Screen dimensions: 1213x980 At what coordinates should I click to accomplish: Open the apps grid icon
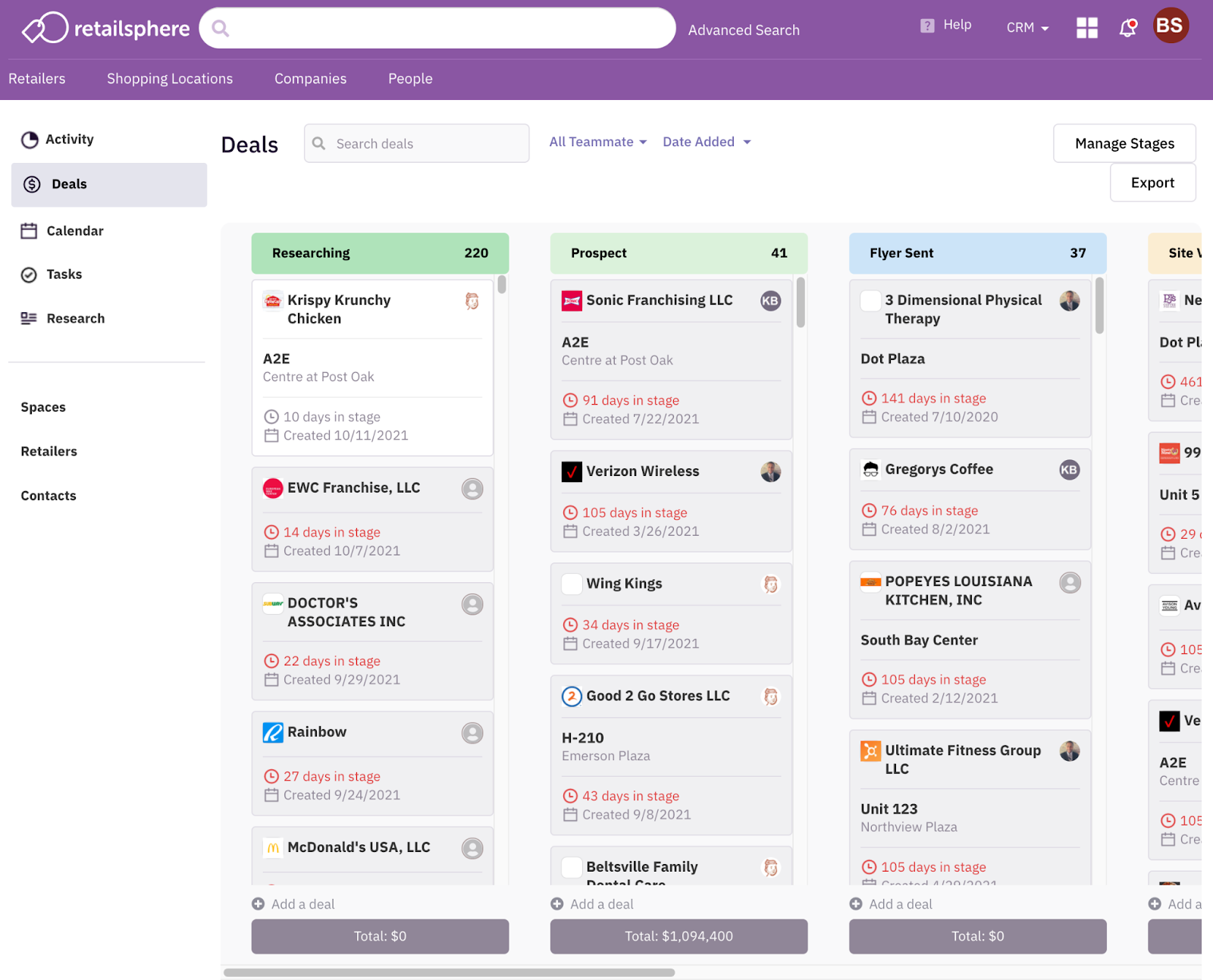[1087, 28]
